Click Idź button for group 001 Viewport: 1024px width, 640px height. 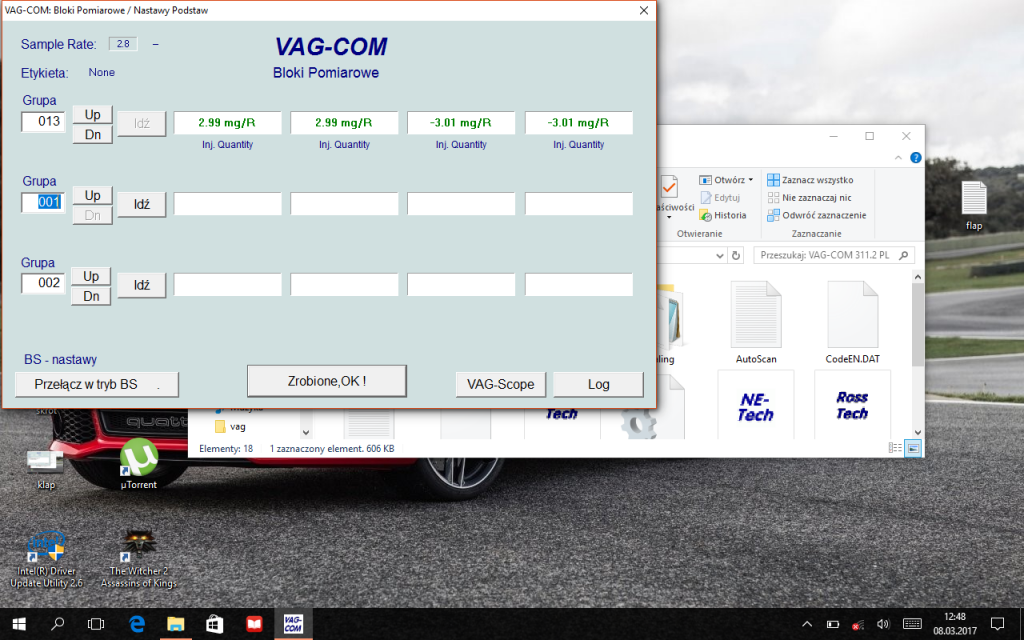point(142,204)
